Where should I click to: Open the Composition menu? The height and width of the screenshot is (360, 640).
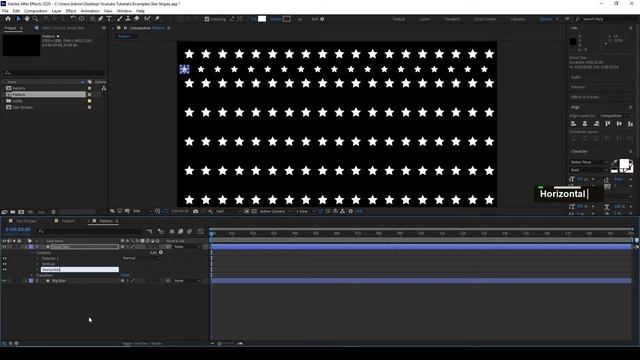[36, 11]
